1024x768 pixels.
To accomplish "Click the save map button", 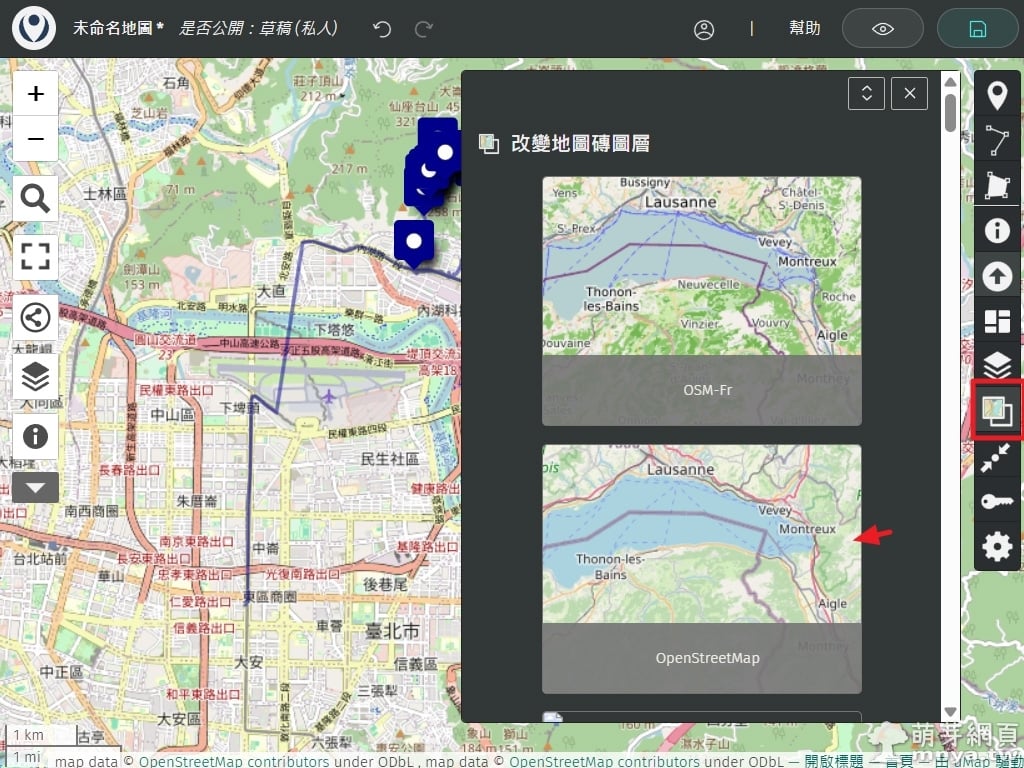I will click(977, 29).
